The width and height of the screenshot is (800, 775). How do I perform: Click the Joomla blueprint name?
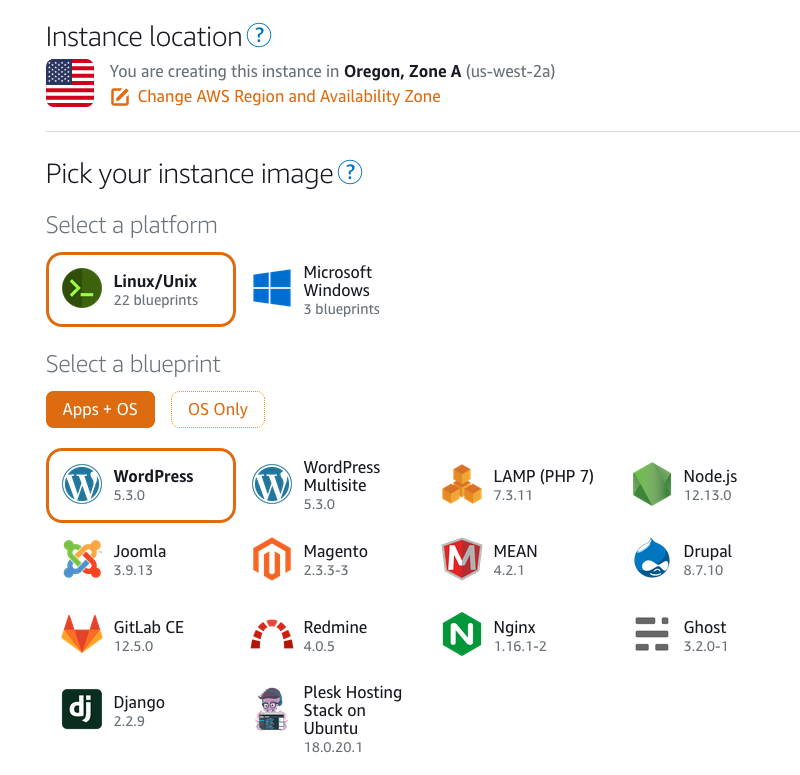(140, 551)
